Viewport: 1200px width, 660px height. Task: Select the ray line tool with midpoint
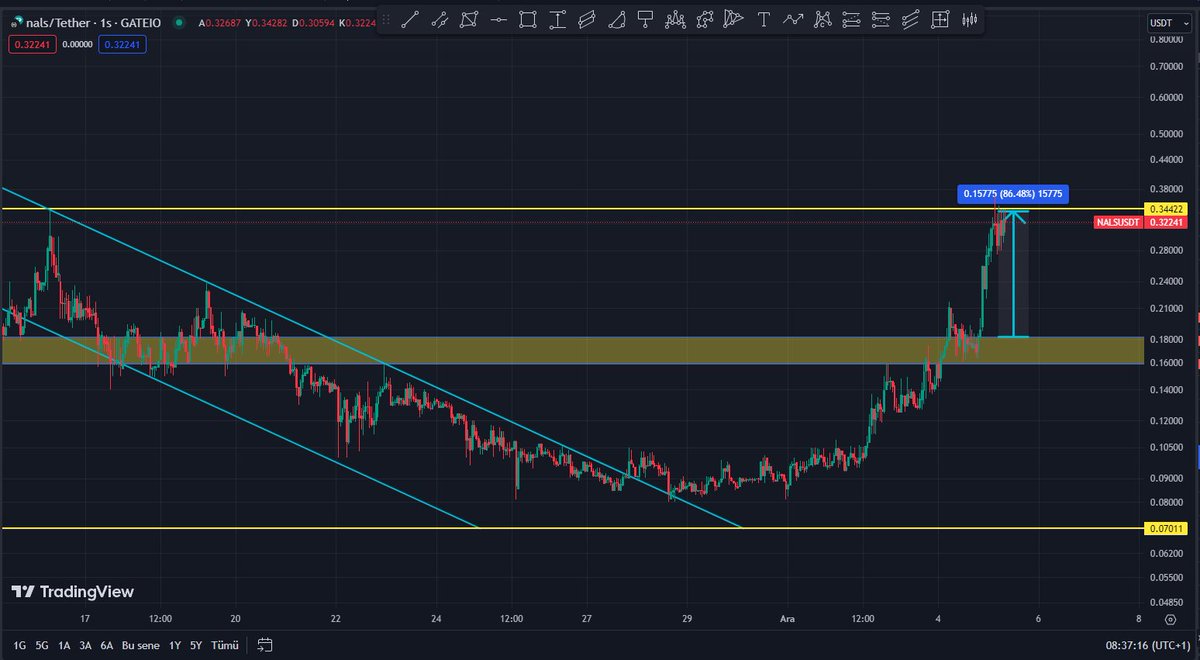(x=439, y=19)
